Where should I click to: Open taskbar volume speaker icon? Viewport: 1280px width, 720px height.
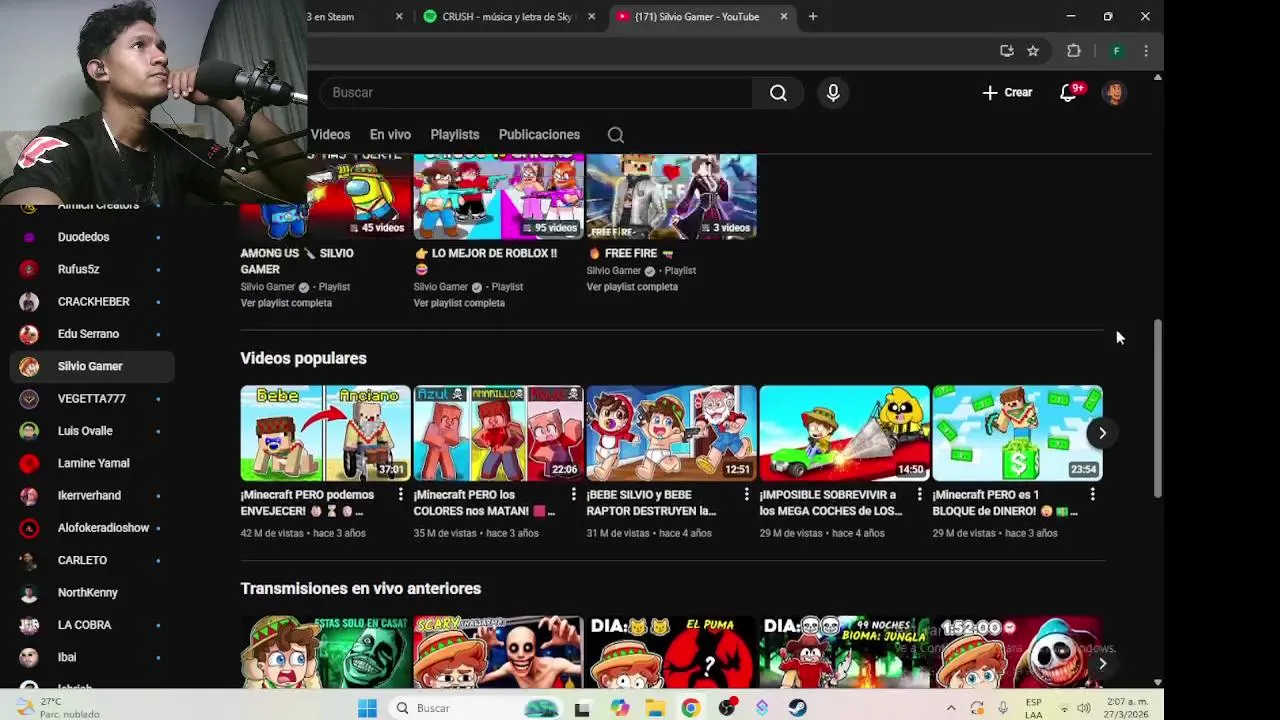tap(1084, 708)
